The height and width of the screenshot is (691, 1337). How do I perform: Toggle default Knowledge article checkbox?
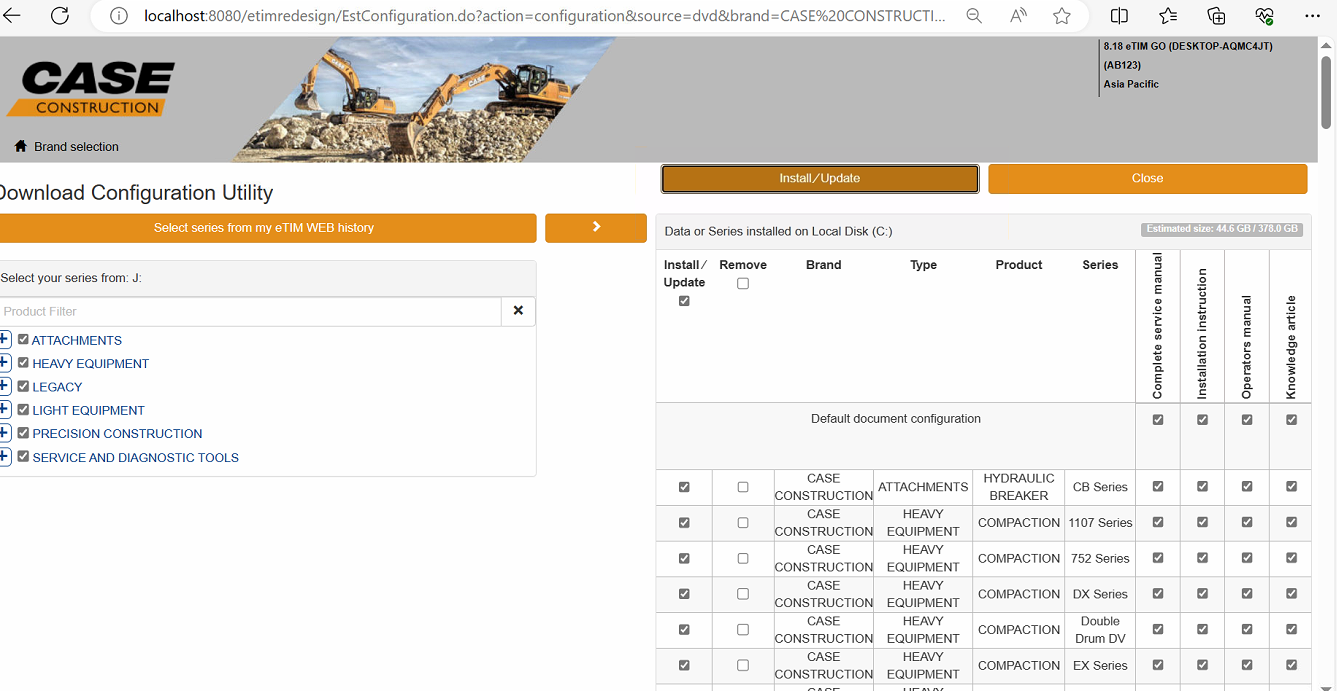pos(1291,420)
